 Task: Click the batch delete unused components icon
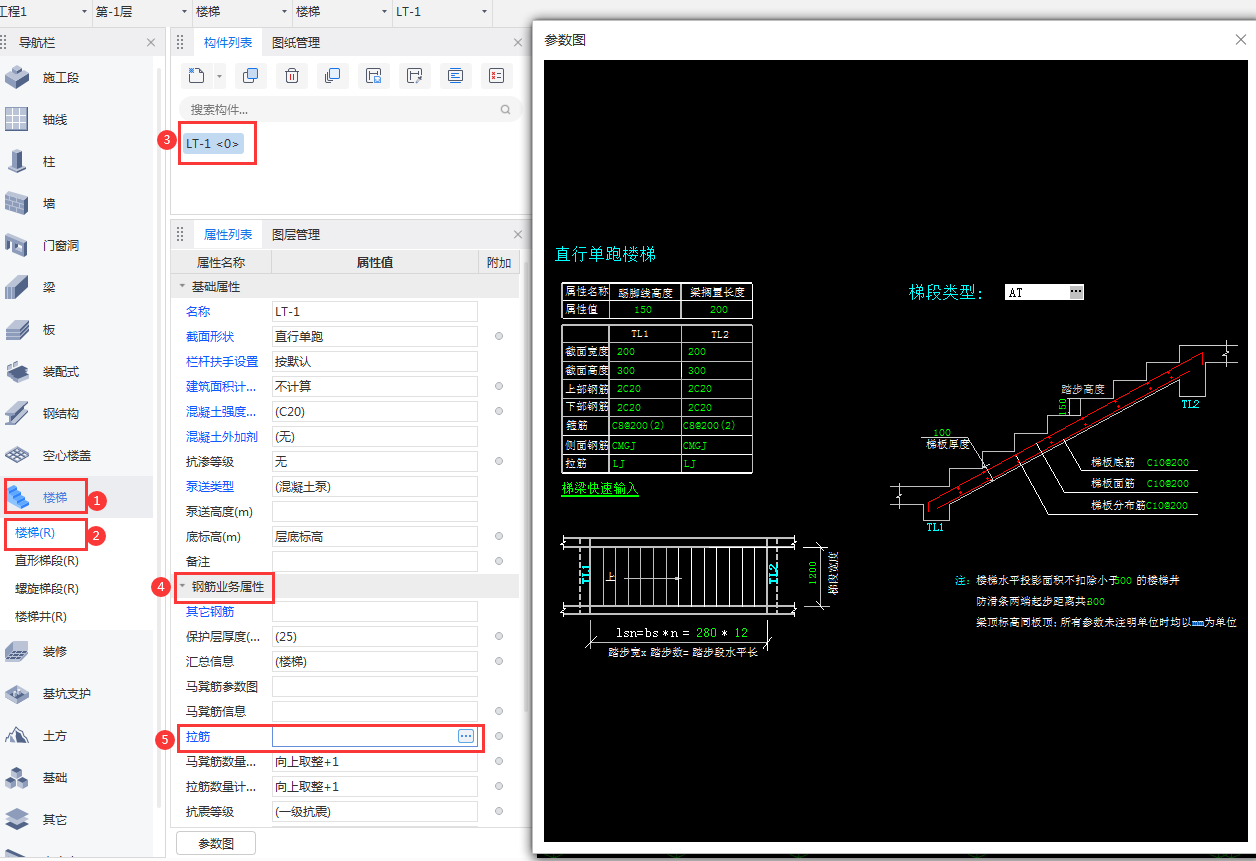pos(496,75)
